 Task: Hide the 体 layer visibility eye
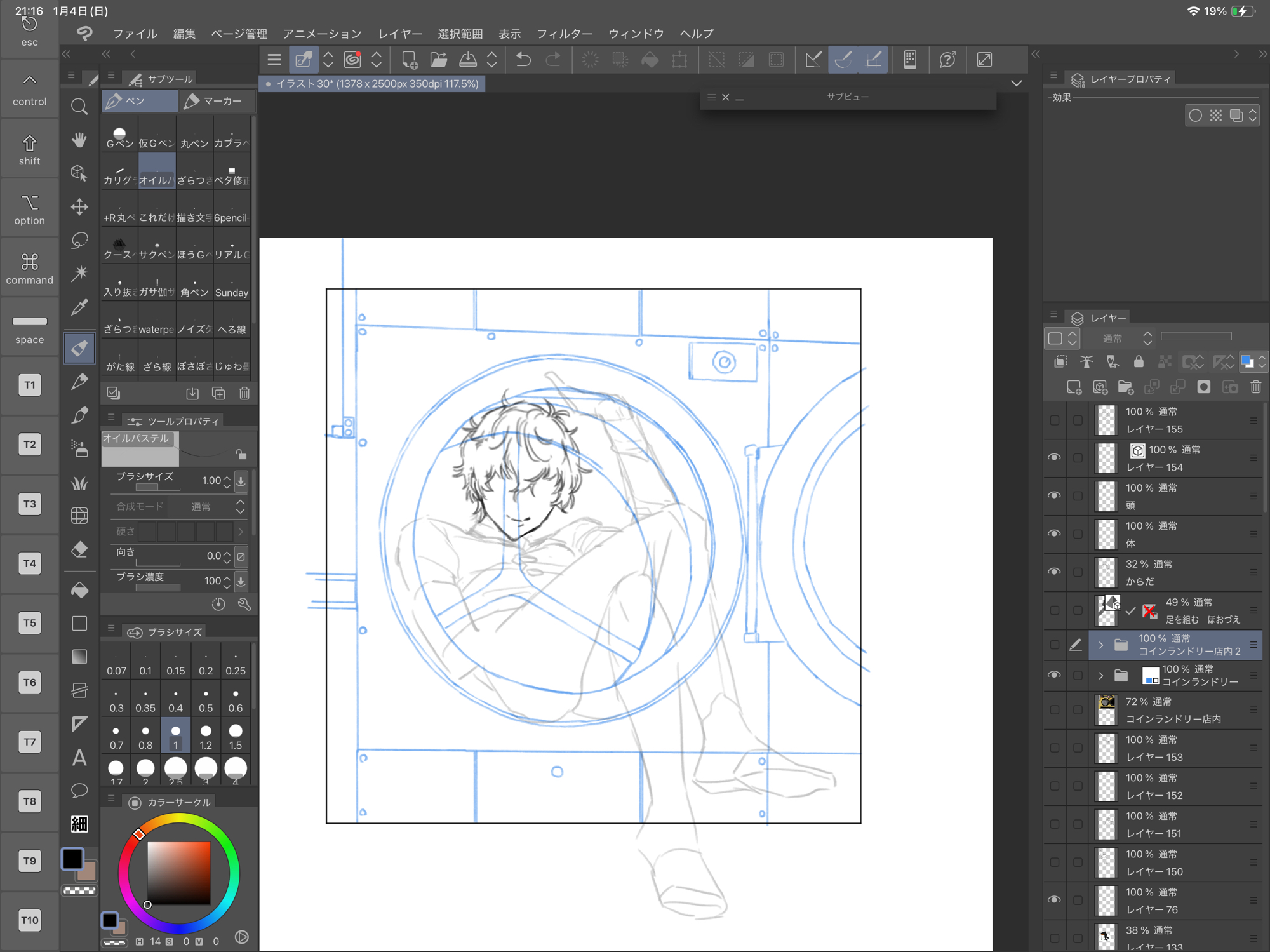tap(1054, 533)
